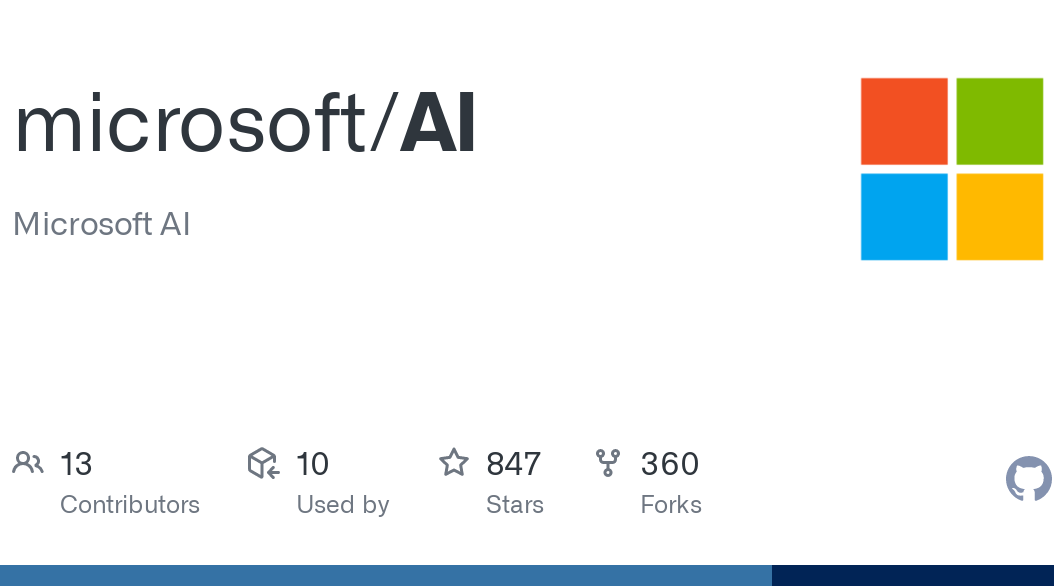Click the fork icon beside 360
Screen dimensions: 1054x586
point(608,463)
